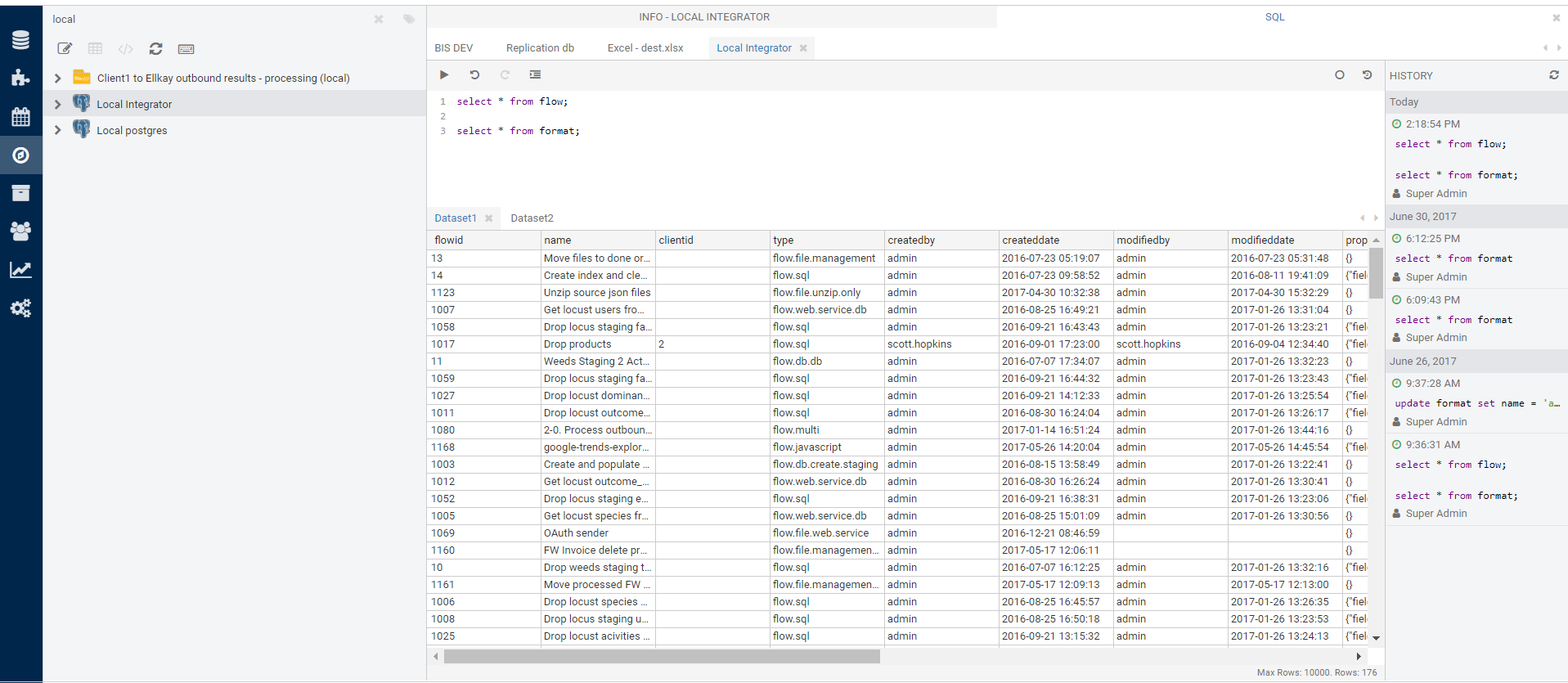This screenshot has height=683, width=1568.
Task: Expand the Local postgres tree node
Action: tap(57, 131)
